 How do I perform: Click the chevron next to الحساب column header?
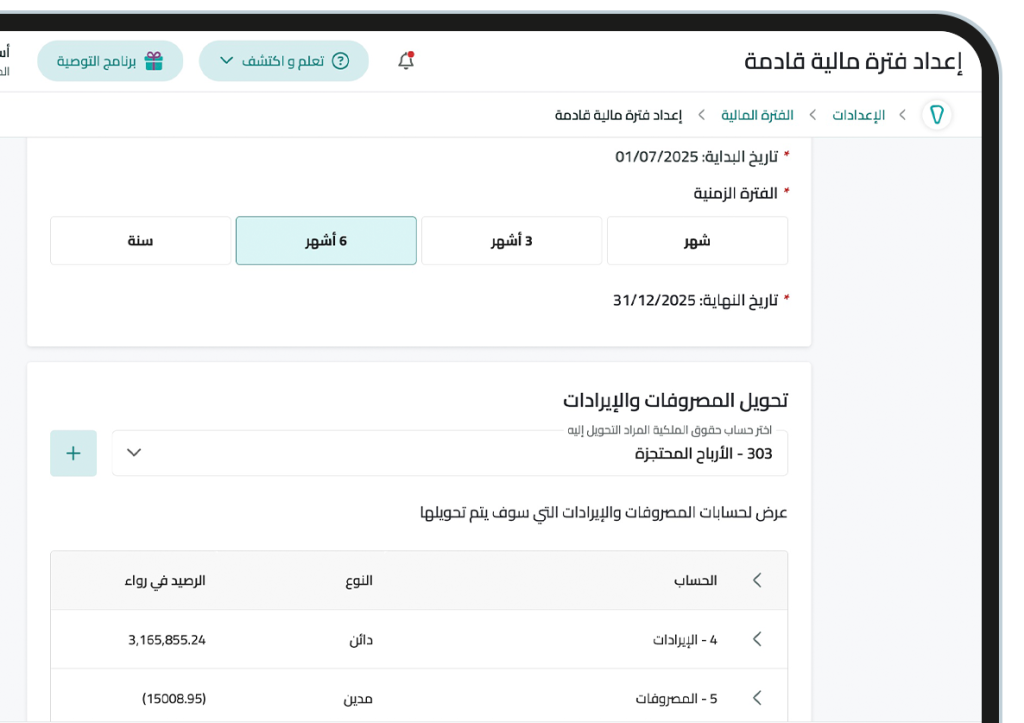(x=757, y=580)
